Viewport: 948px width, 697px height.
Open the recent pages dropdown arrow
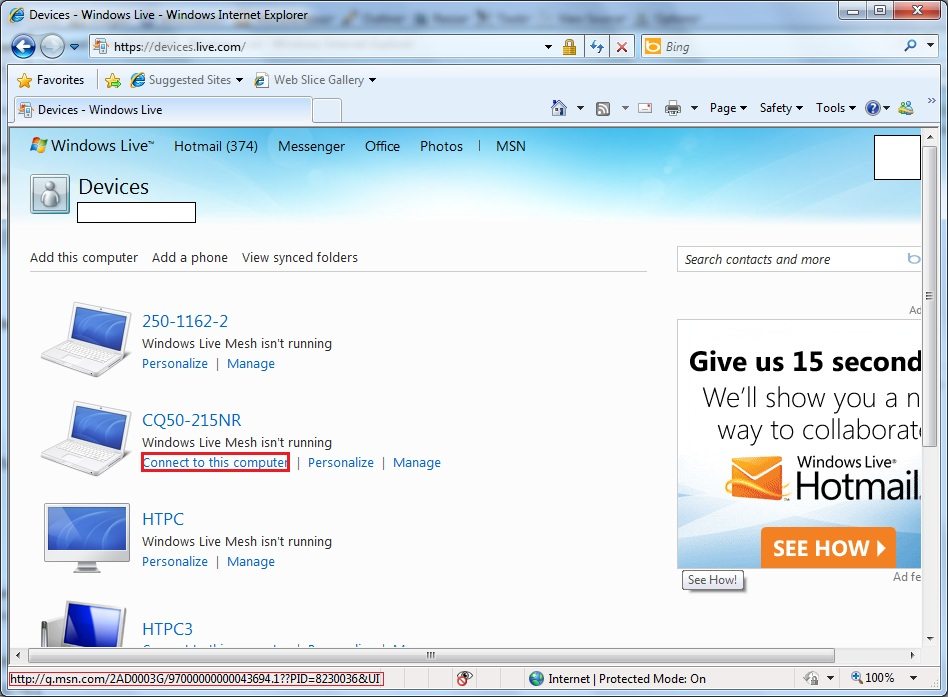click(74, 47)
